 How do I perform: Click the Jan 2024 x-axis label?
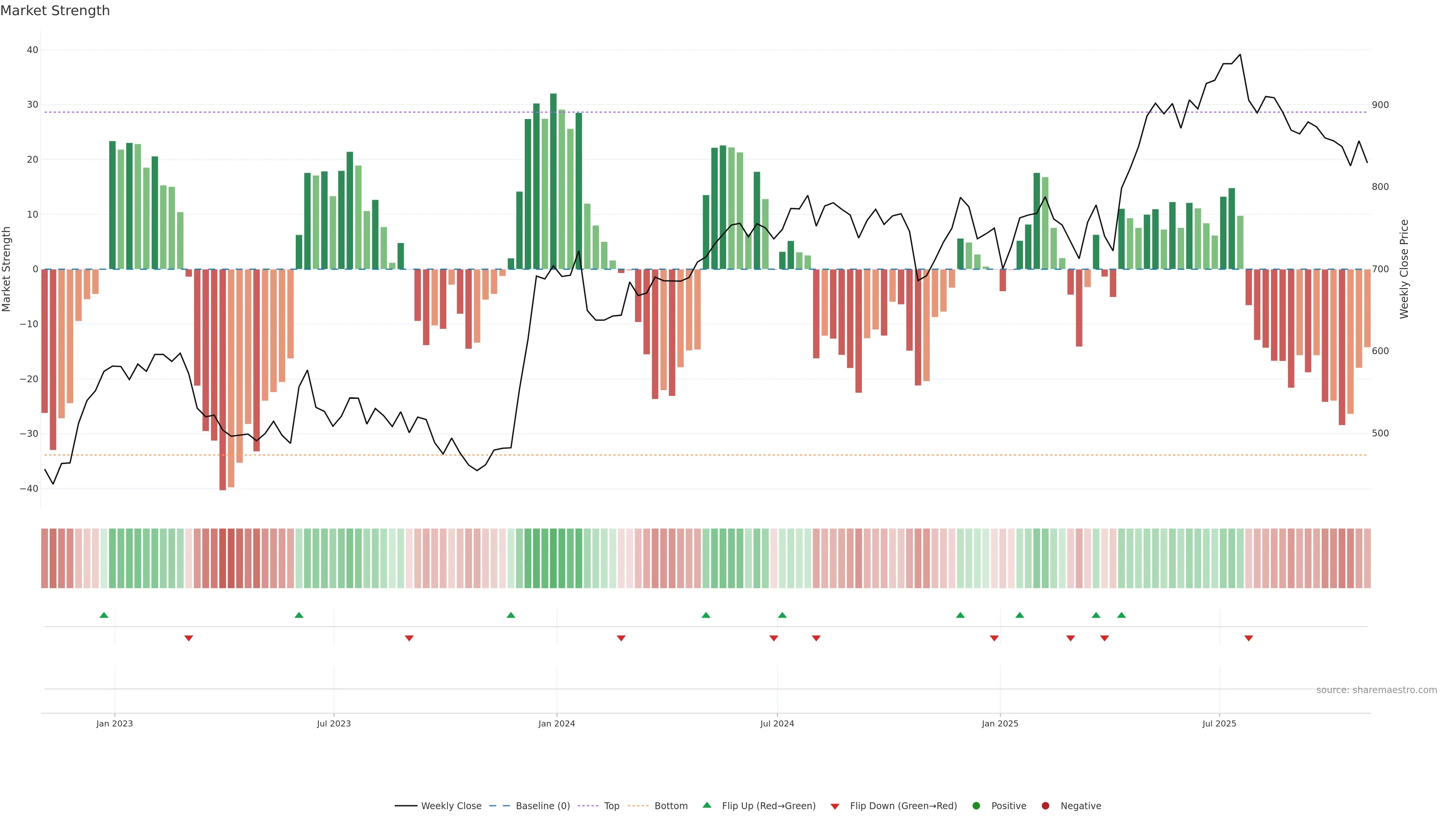click(x=556, y=723)
